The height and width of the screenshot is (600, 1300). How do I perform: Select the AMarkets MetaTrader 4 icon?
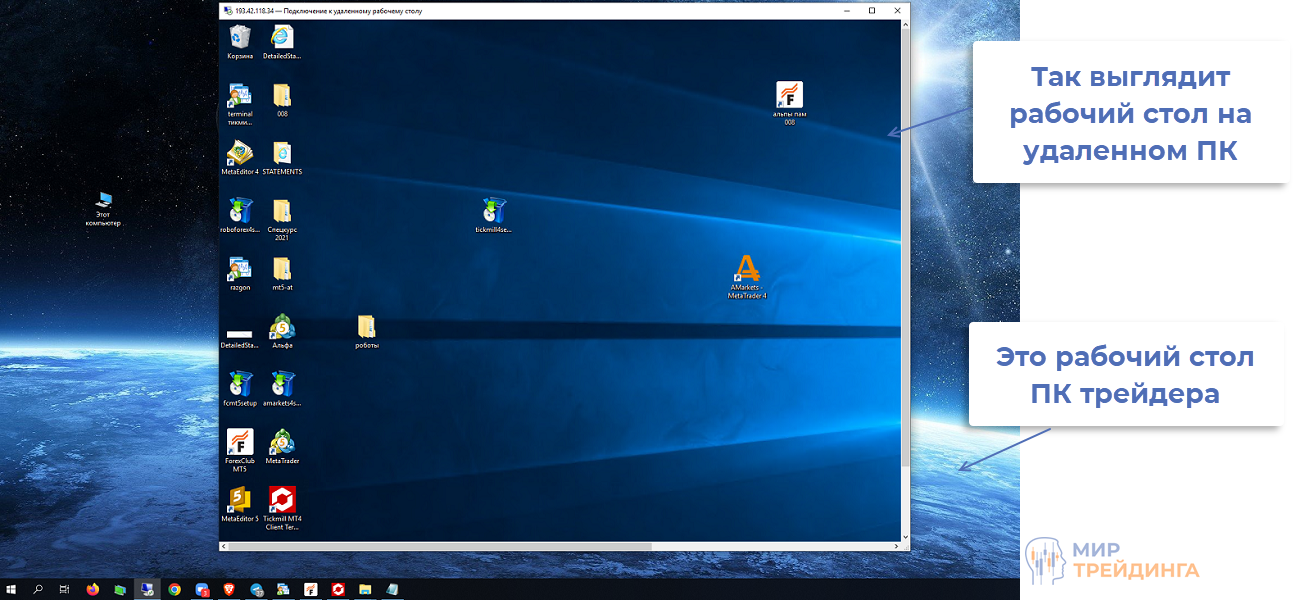[x=747, y=269]
